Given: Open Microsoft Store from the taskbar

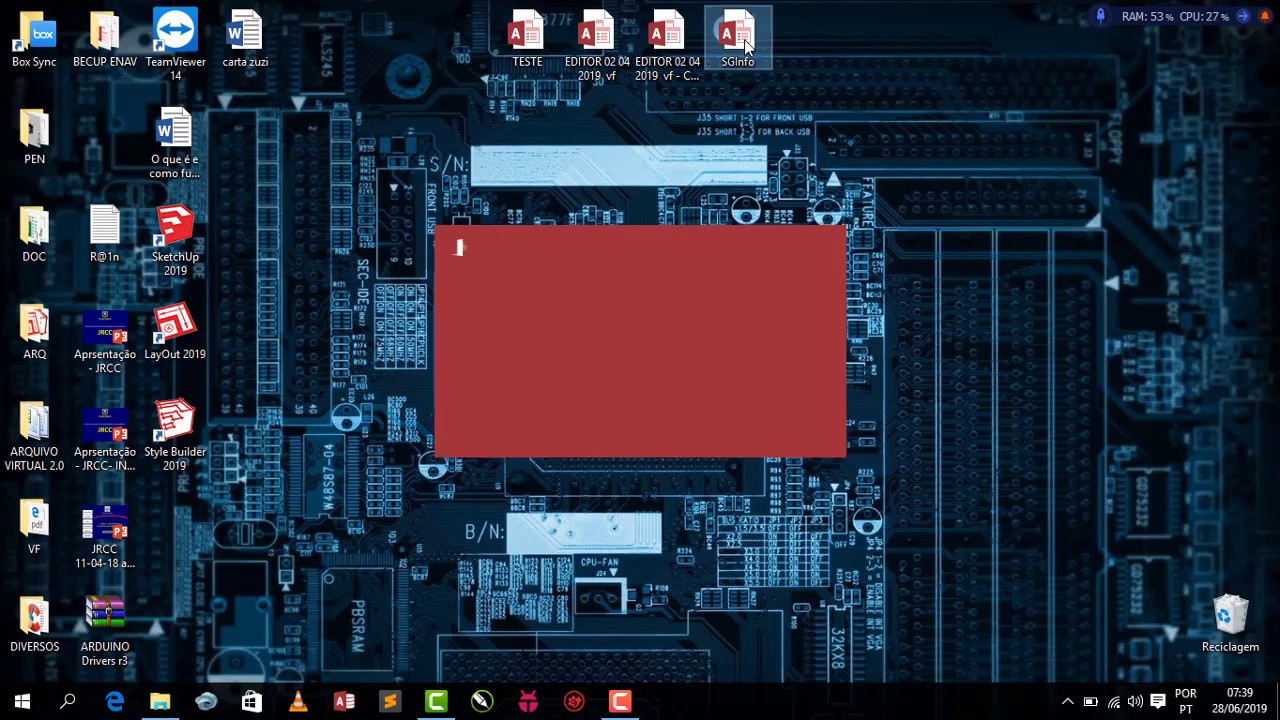Looking at the screenshot, I should click(x=252, y=702).
